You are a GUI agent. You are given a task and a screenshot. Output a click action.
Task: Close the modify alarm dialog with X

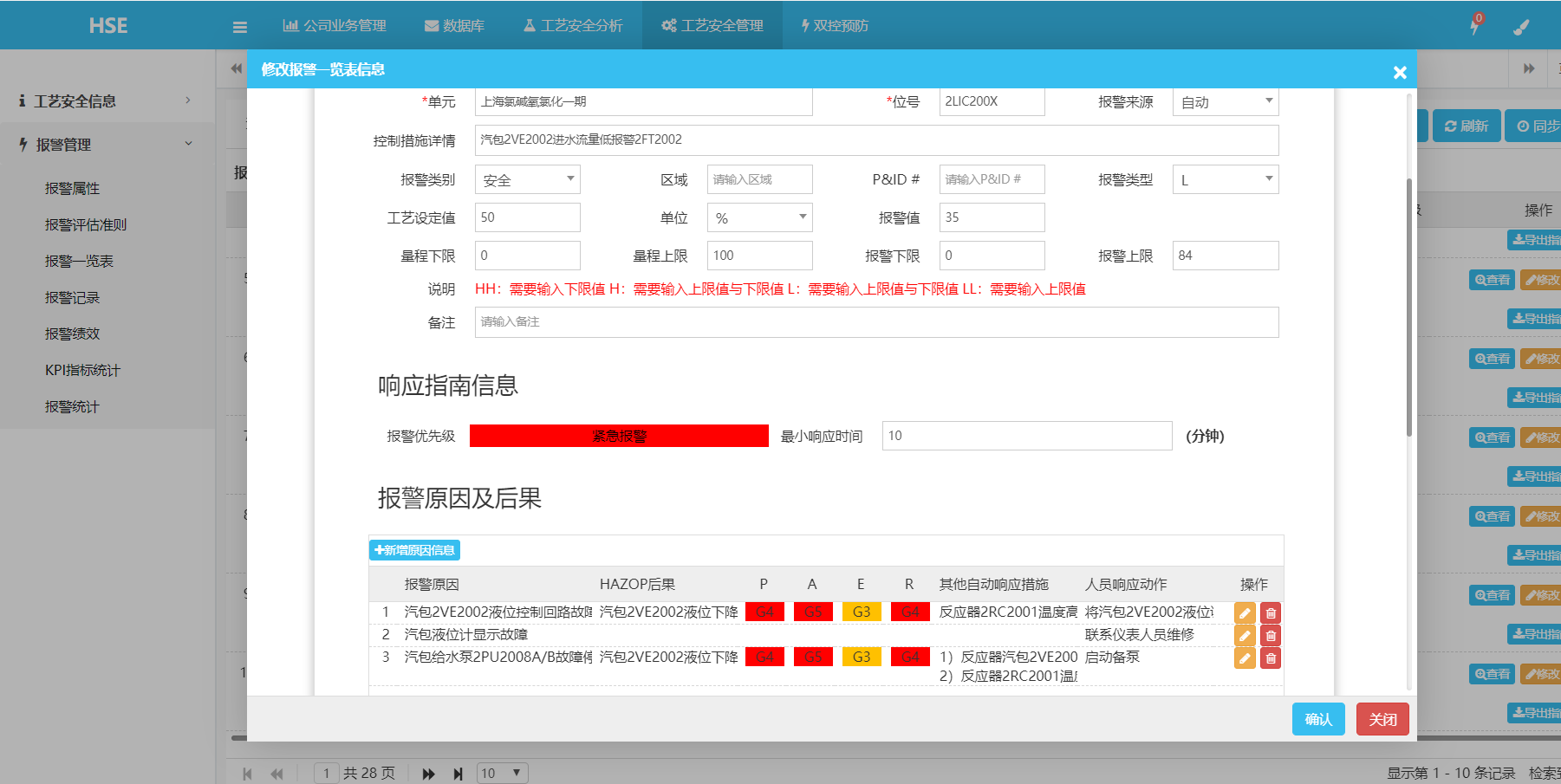click(x=1399, y=73)
